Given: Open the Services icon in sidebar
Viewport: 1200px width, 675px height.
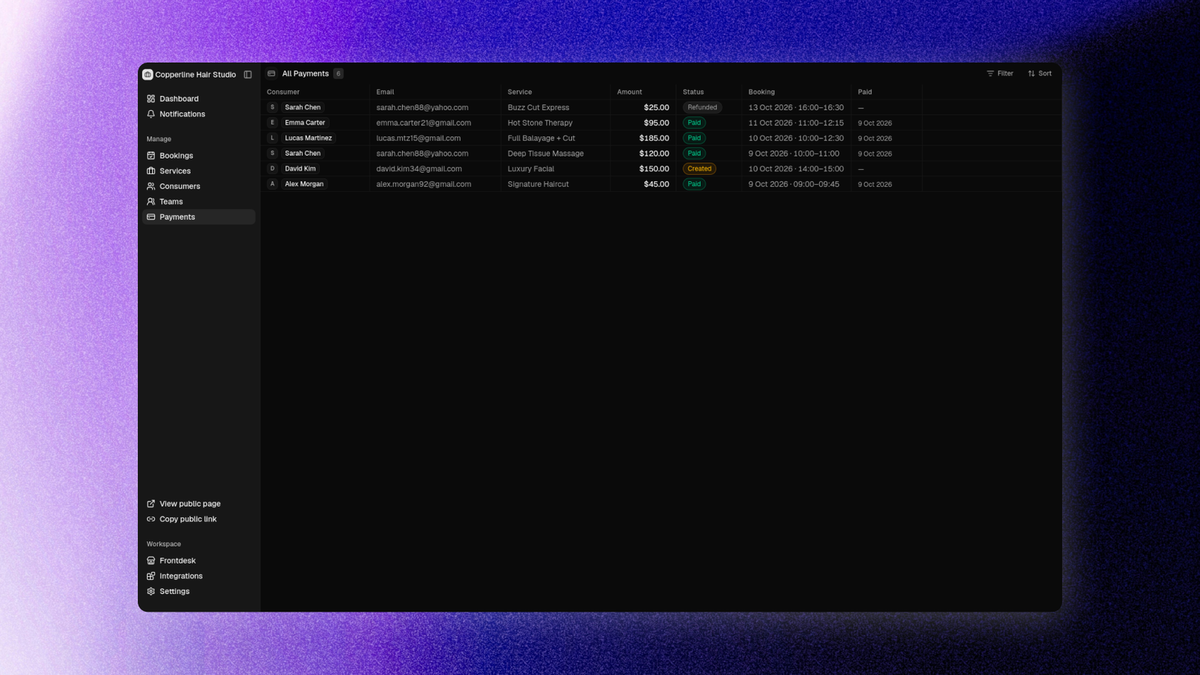Looking at the screenshot, I should click(151, 171).
